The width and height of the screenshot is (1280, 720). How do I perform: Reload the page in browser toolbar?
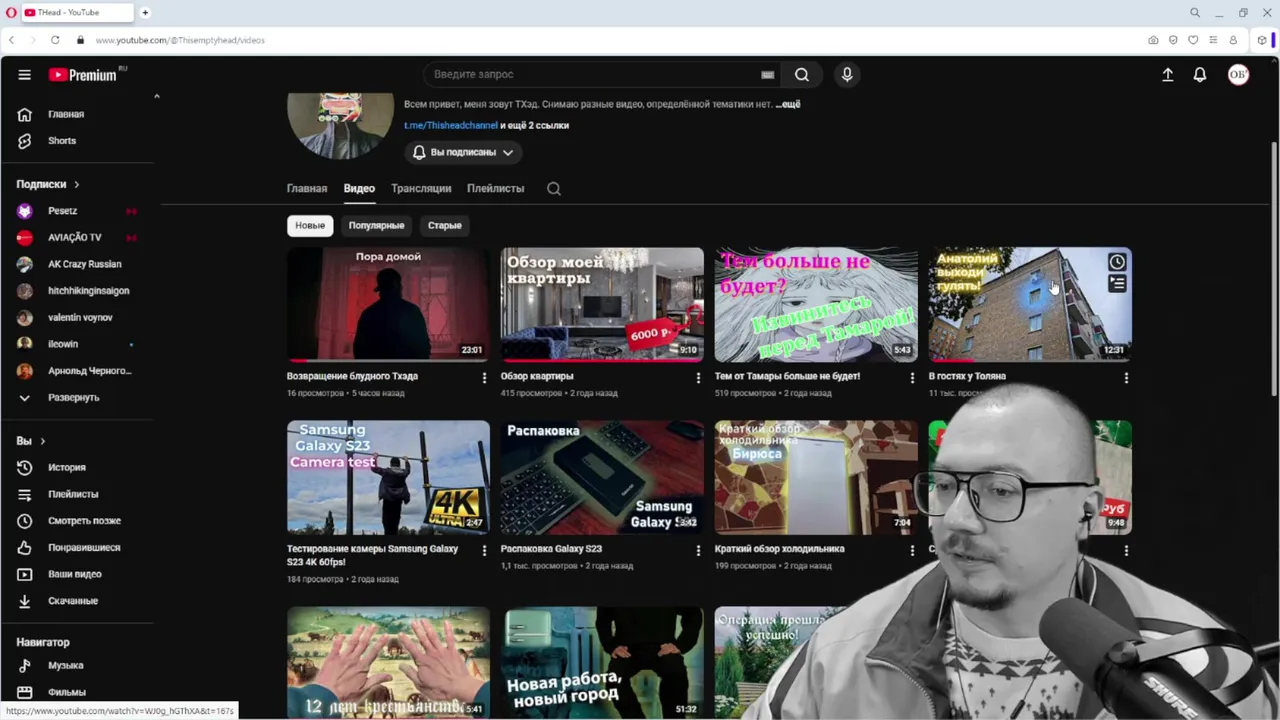coord(55,40)
